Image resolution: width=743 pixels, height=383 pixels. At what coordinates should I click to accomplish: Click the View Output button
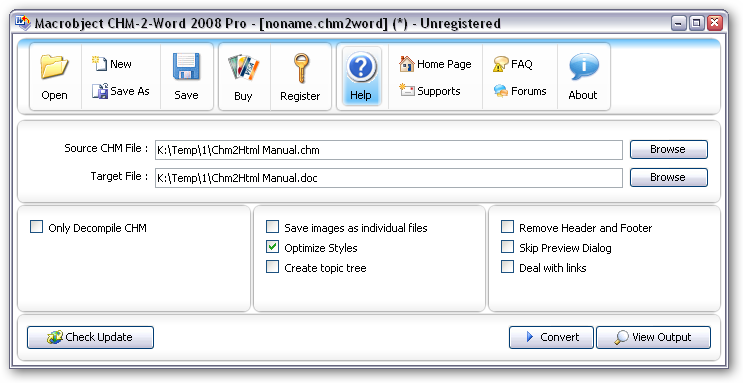[x=653, y=337]
